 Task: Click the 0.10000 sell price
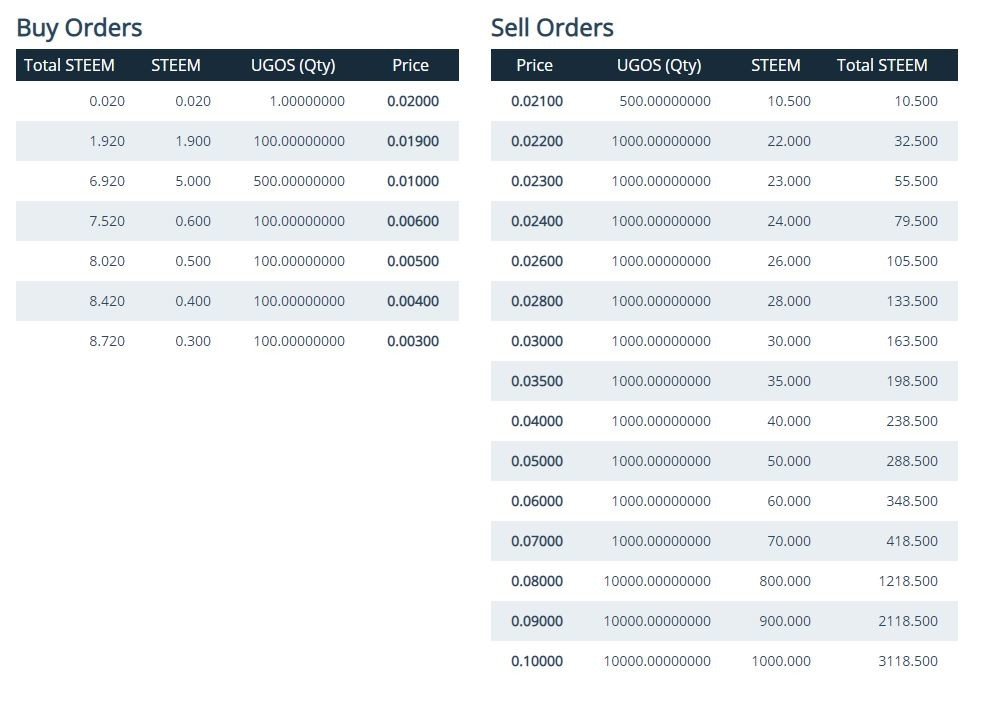(537, 661)
